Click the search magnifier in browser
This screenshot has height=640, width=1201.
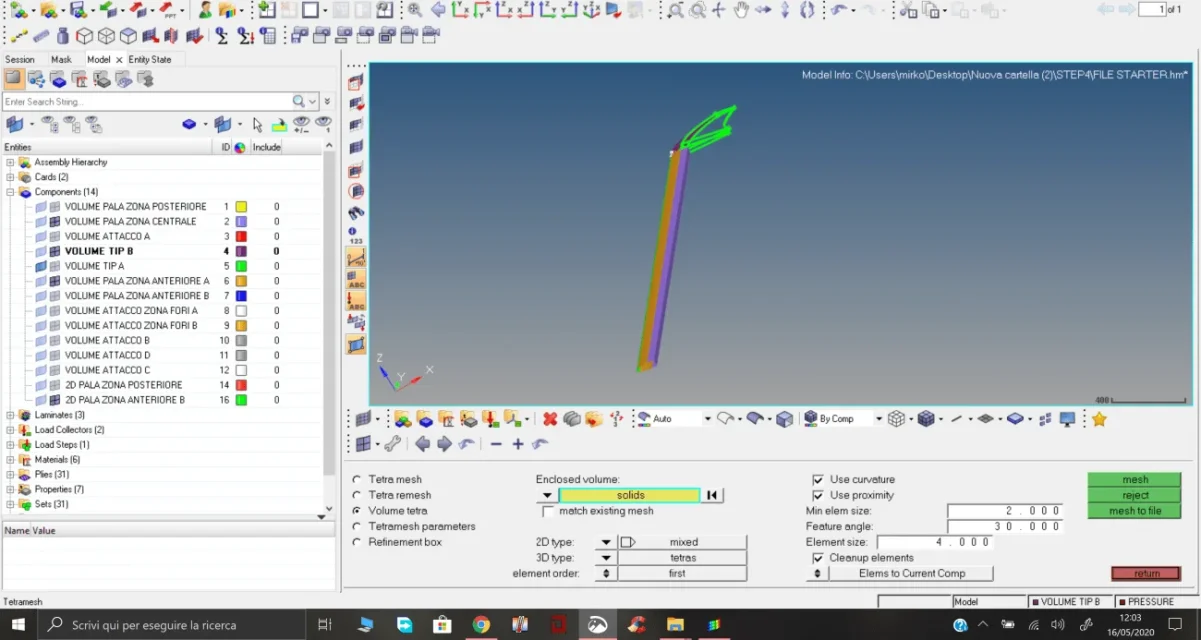click(x=299, y=102)
